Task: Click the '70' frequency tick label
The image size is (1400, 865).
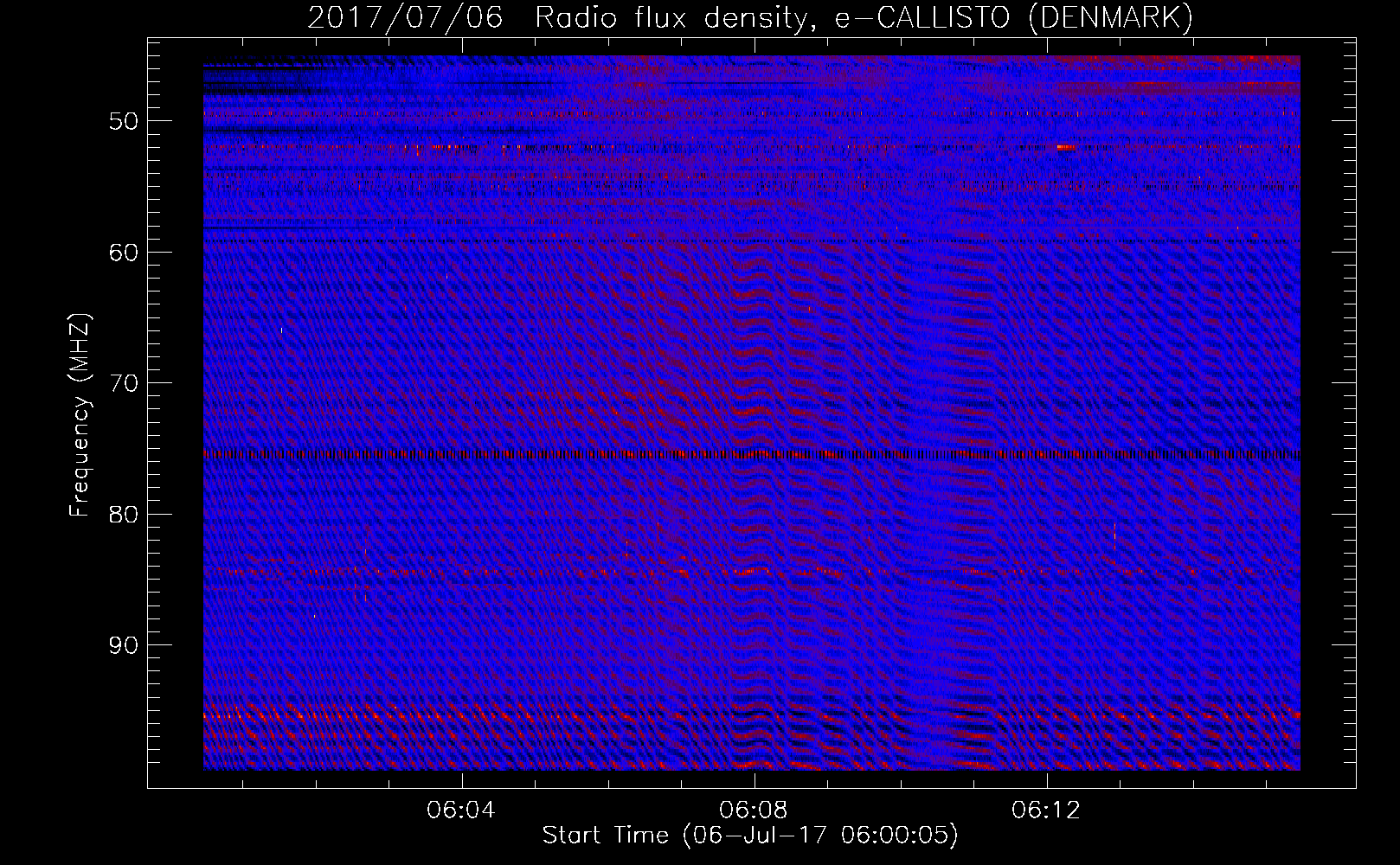Action: click(x=124, y=383)
